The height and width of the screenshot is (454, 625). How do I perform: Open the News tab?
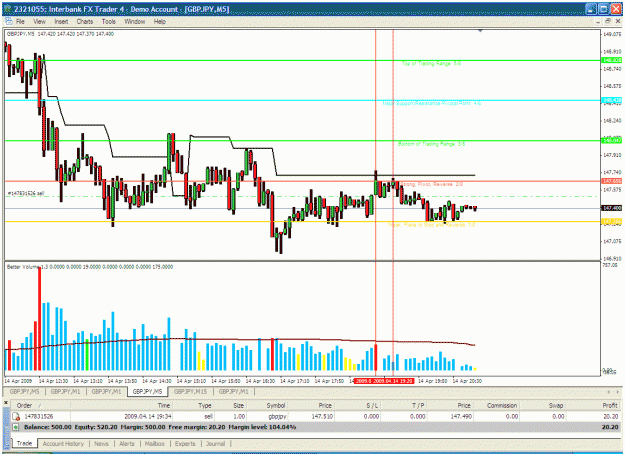pyautogui.click(x=101, y=444)
